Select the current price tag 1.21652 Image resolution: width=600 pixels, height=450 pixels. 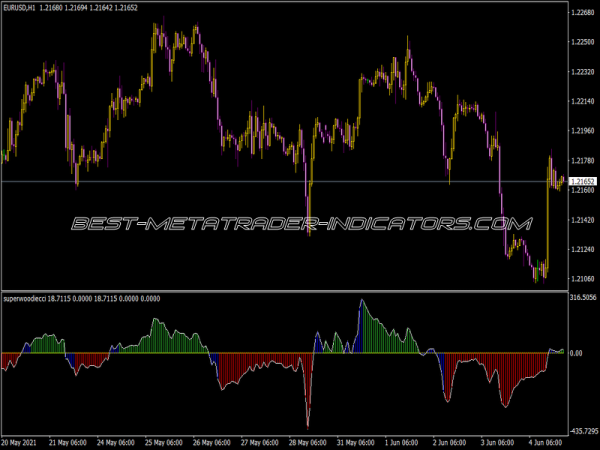[581, 181]
